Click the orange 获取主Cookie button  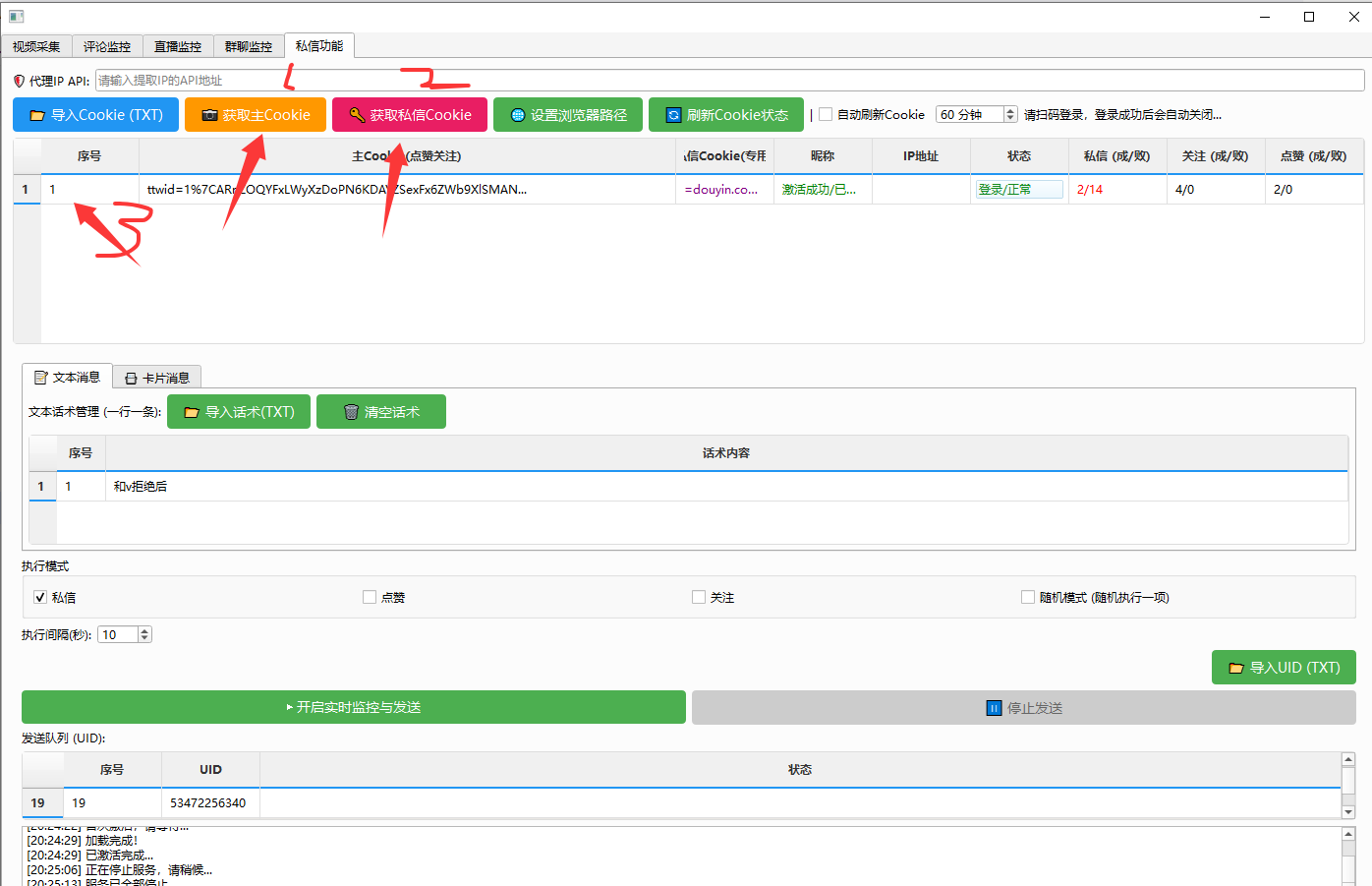click(x=256, y=115)
